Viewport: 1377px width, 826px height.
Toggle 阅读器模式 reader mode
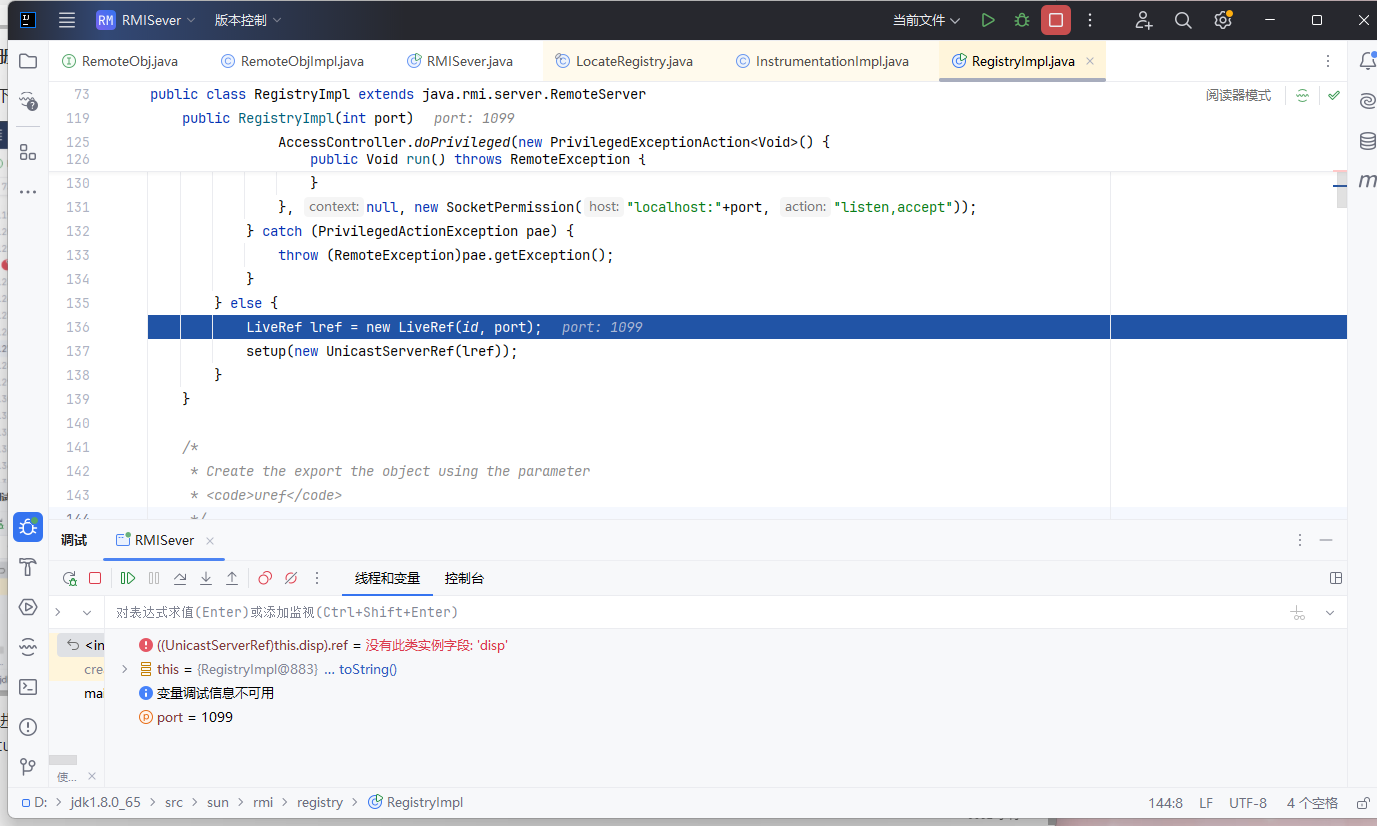1238,96
